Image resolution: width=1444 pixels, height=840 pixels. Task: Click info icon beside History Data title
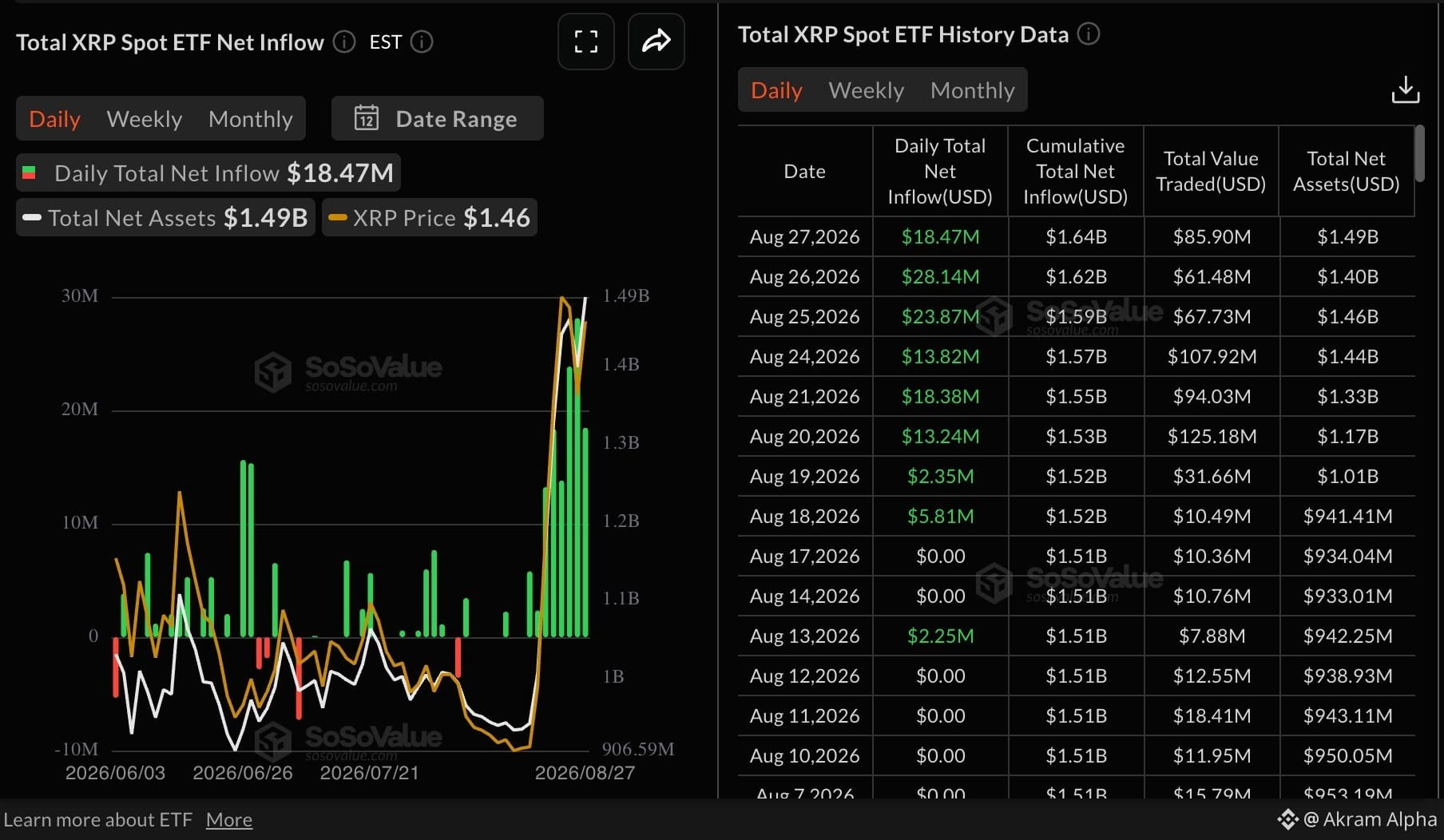pyautogui.click(x=1089, y=34)
